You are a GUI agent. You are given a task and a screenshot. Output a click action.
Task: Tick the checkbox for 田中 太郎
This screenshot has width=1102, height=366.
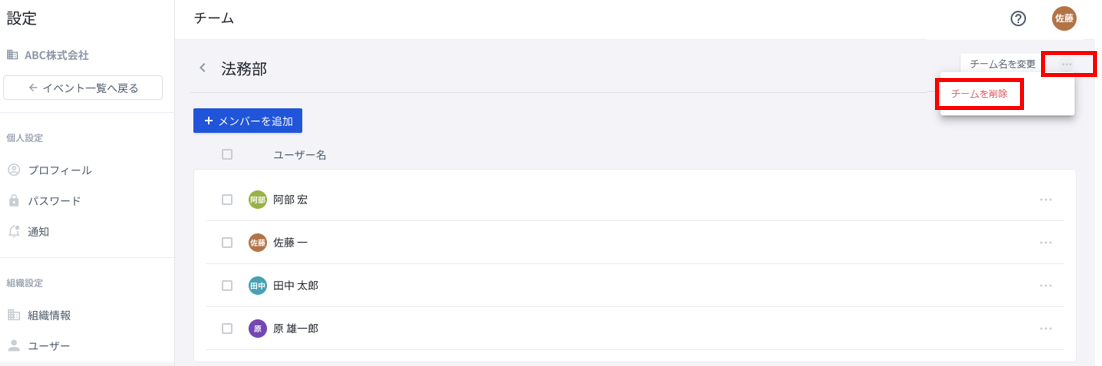pos(227,285)
